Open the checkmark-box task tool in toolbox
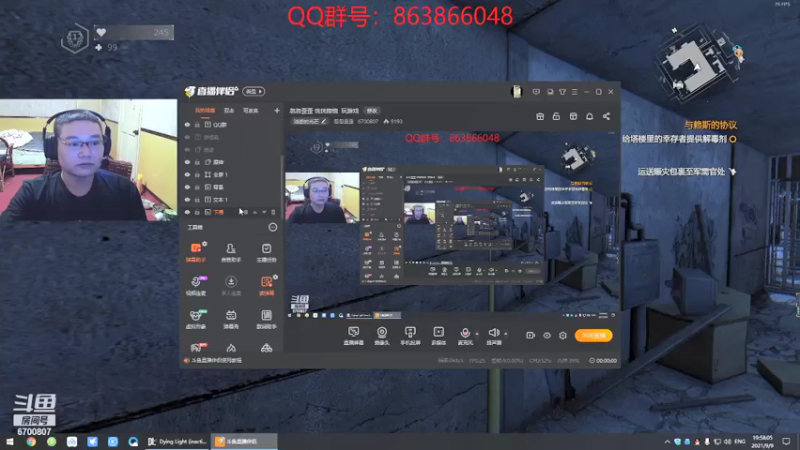The image size is (800, 450). click(266, 252)
